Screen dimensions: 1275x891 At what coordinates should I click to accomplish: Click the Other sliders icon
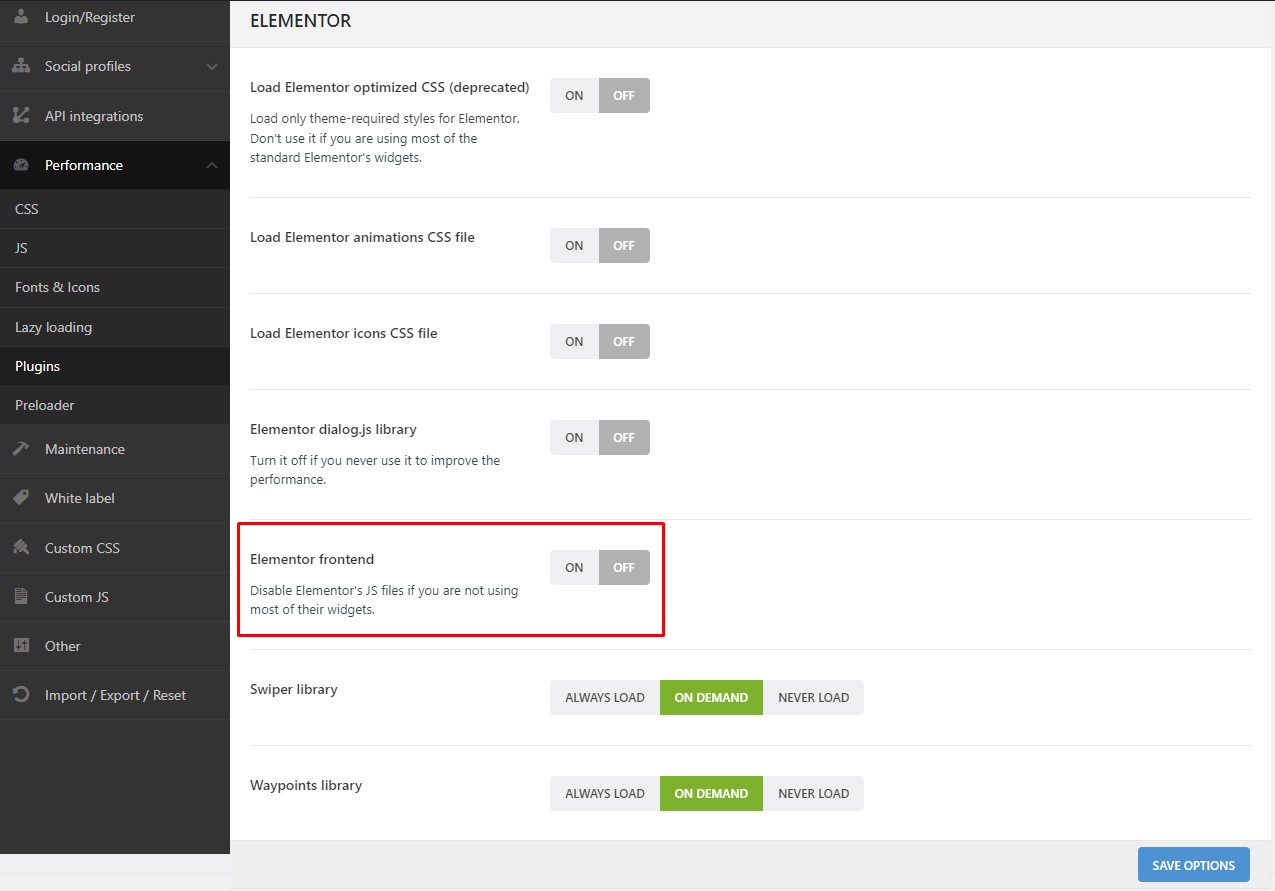click(x=21, y=646)
